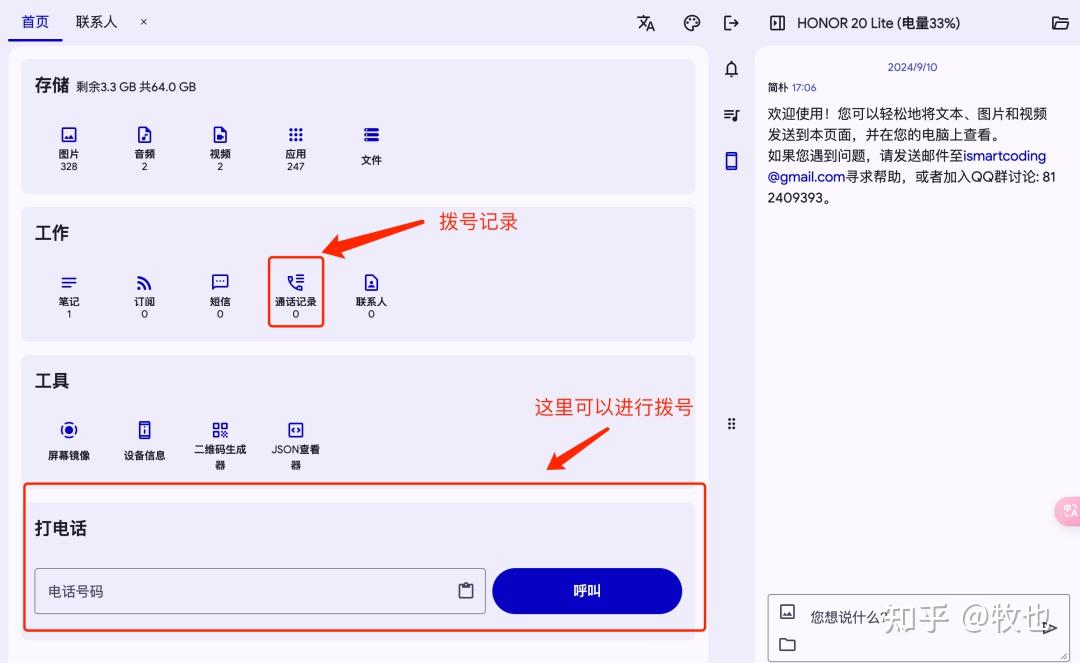Open 通话记录 (Call log) icon
Image resolution: width=1080 pixels, height=663 pixels.
[295, 295]
